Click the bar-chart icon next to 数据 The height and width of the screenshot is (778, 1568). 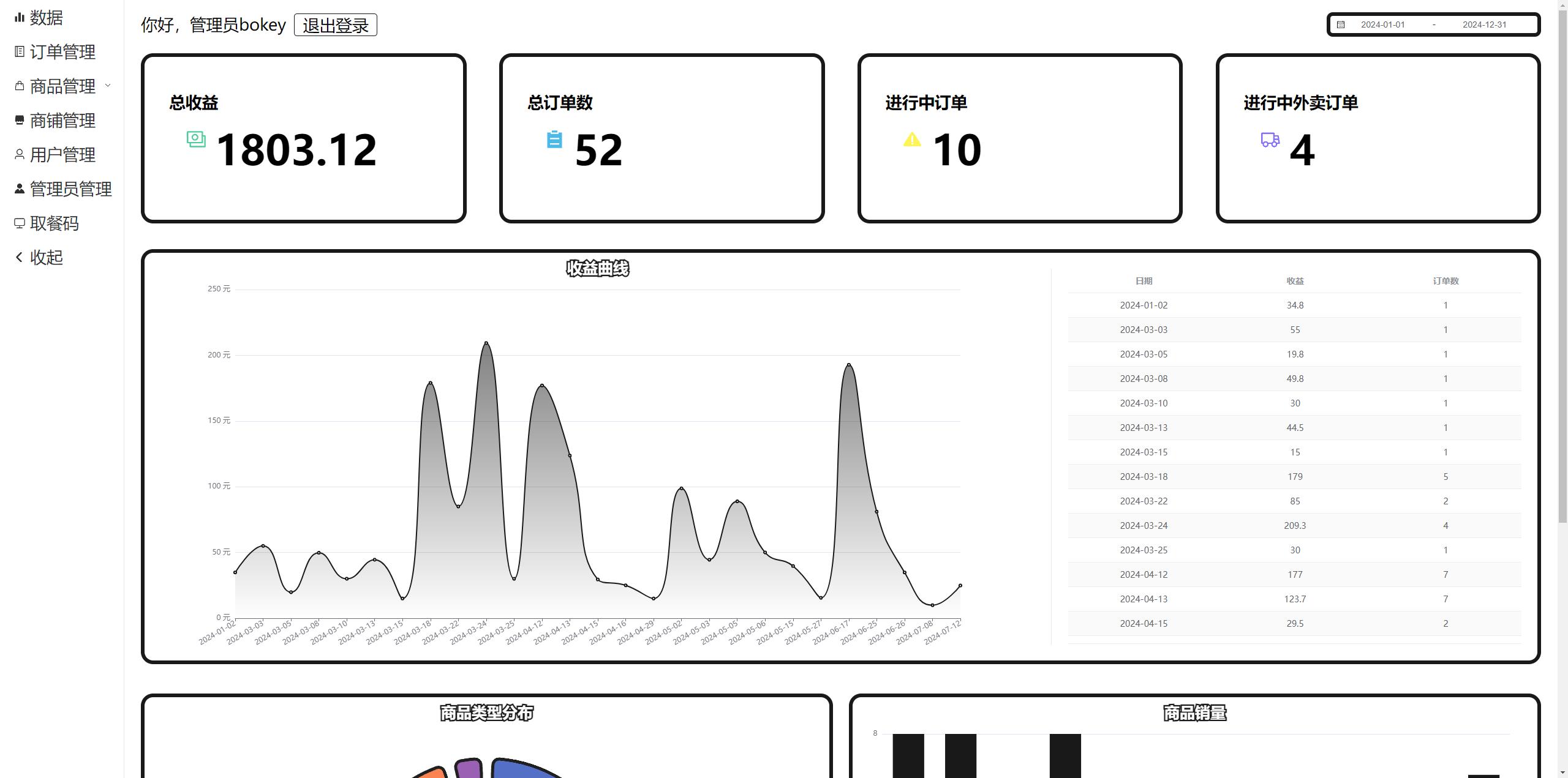pos(20,18)
